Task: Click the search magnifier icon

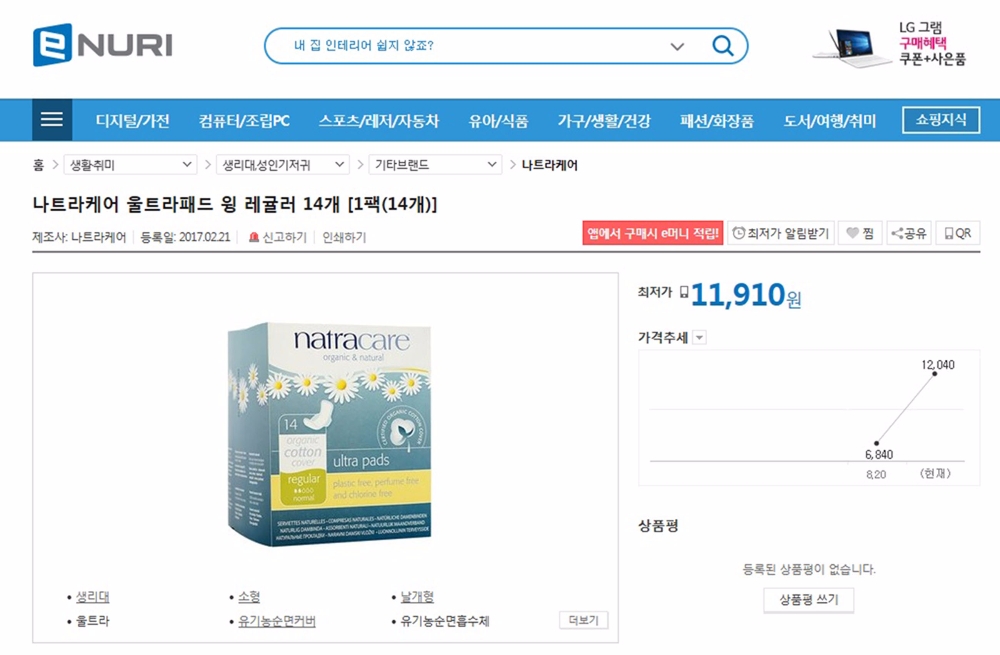Action: point(722,45)
